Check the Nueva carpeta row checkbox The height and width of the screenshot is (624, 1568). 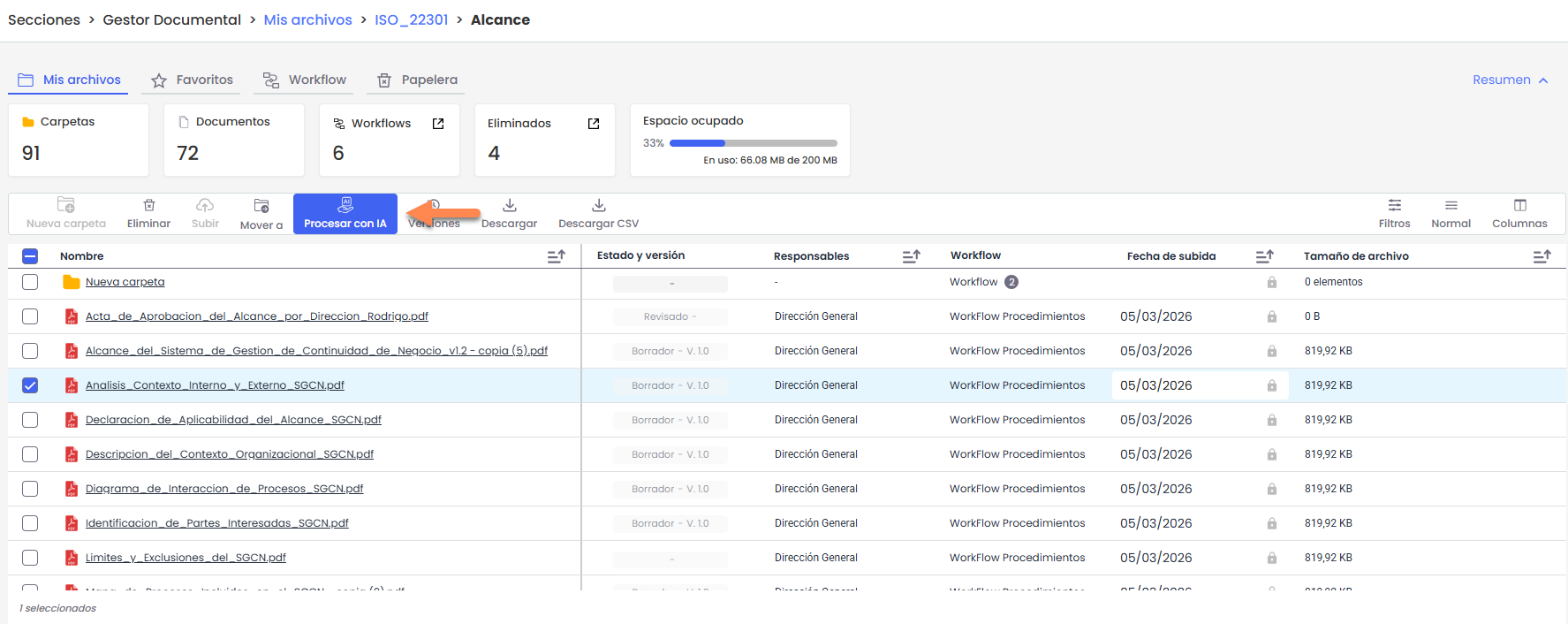(x=30, y=282)
